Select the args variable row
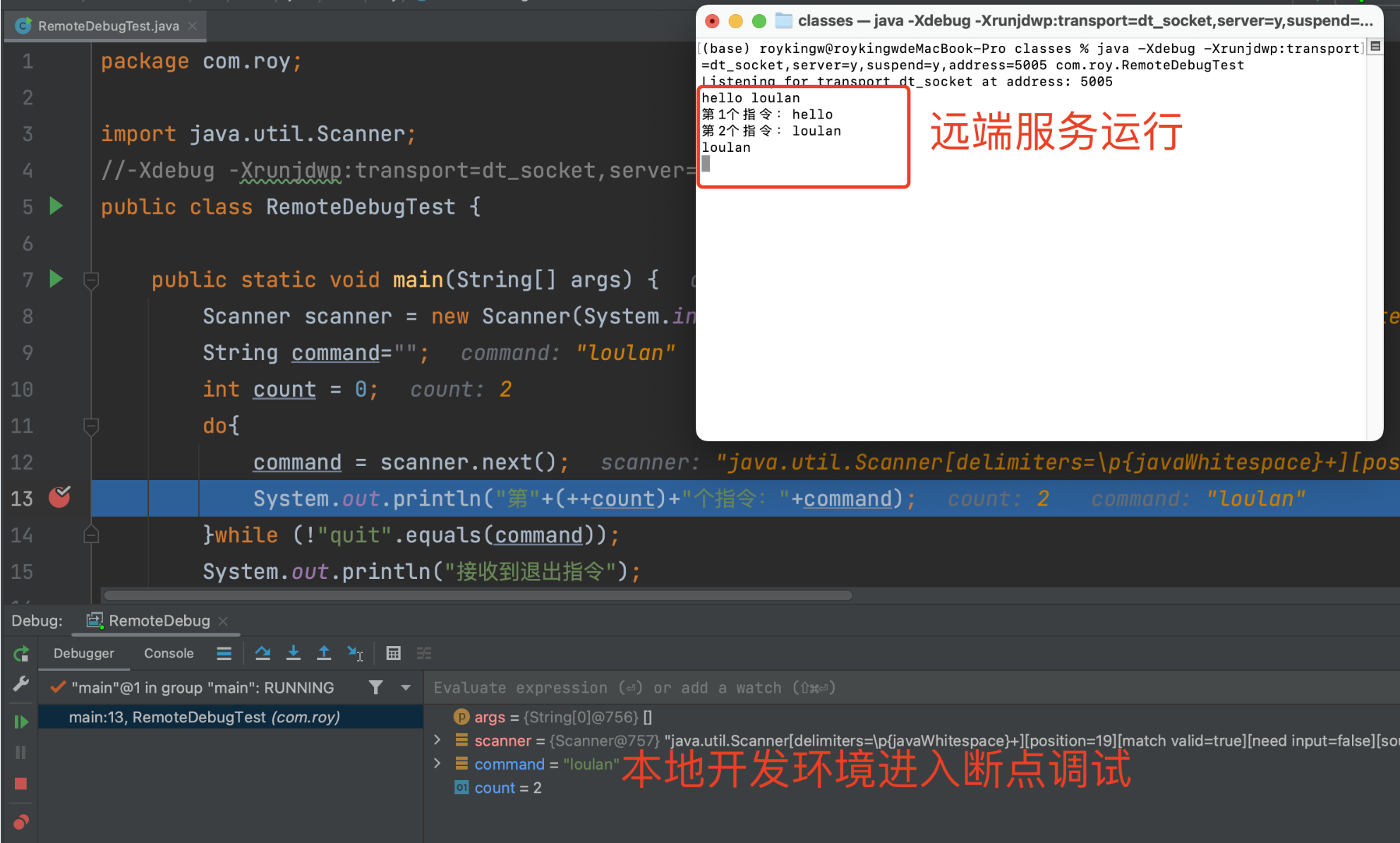The height and width of the screenshot is (843, 1400). 910,717
